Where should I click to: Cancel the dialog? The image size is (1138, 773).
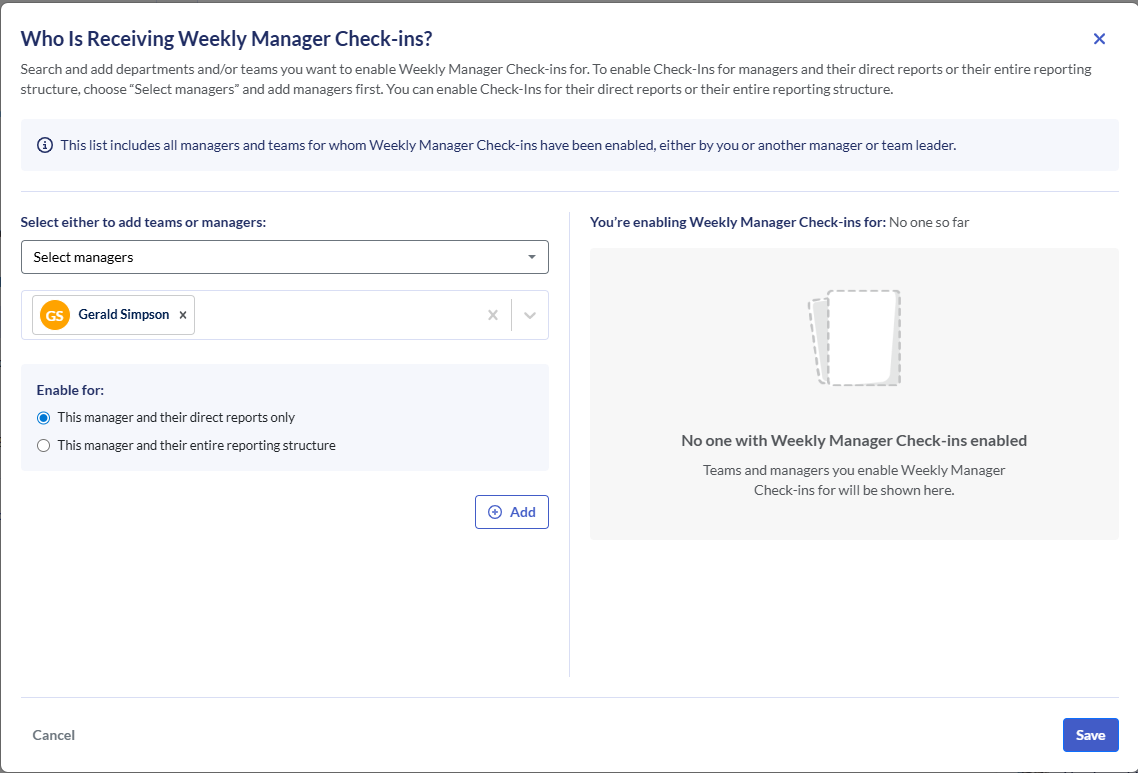pos(54,735)
